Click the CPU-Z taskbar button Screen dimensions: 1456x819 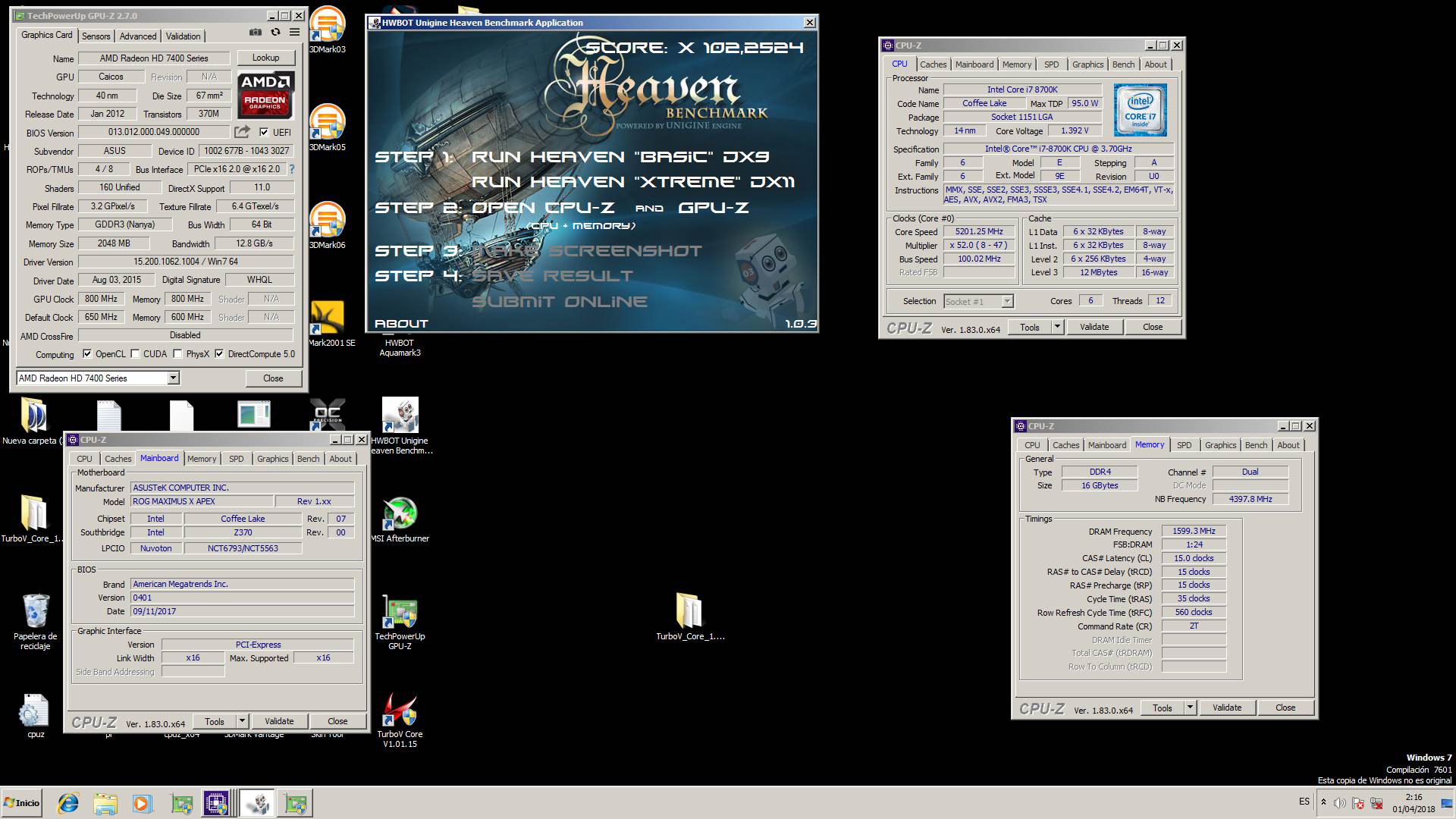216,803
